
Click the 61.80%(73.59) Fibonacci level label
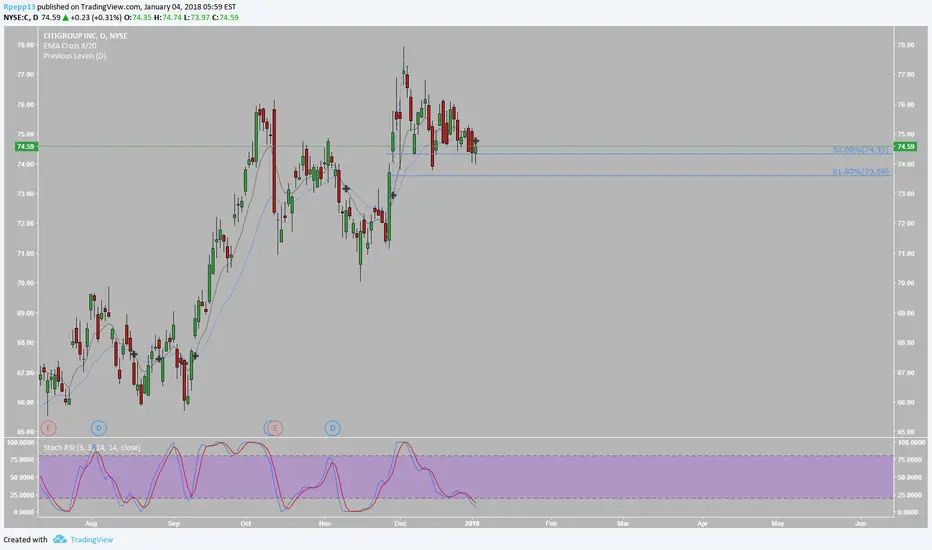[x=860, y=172]
